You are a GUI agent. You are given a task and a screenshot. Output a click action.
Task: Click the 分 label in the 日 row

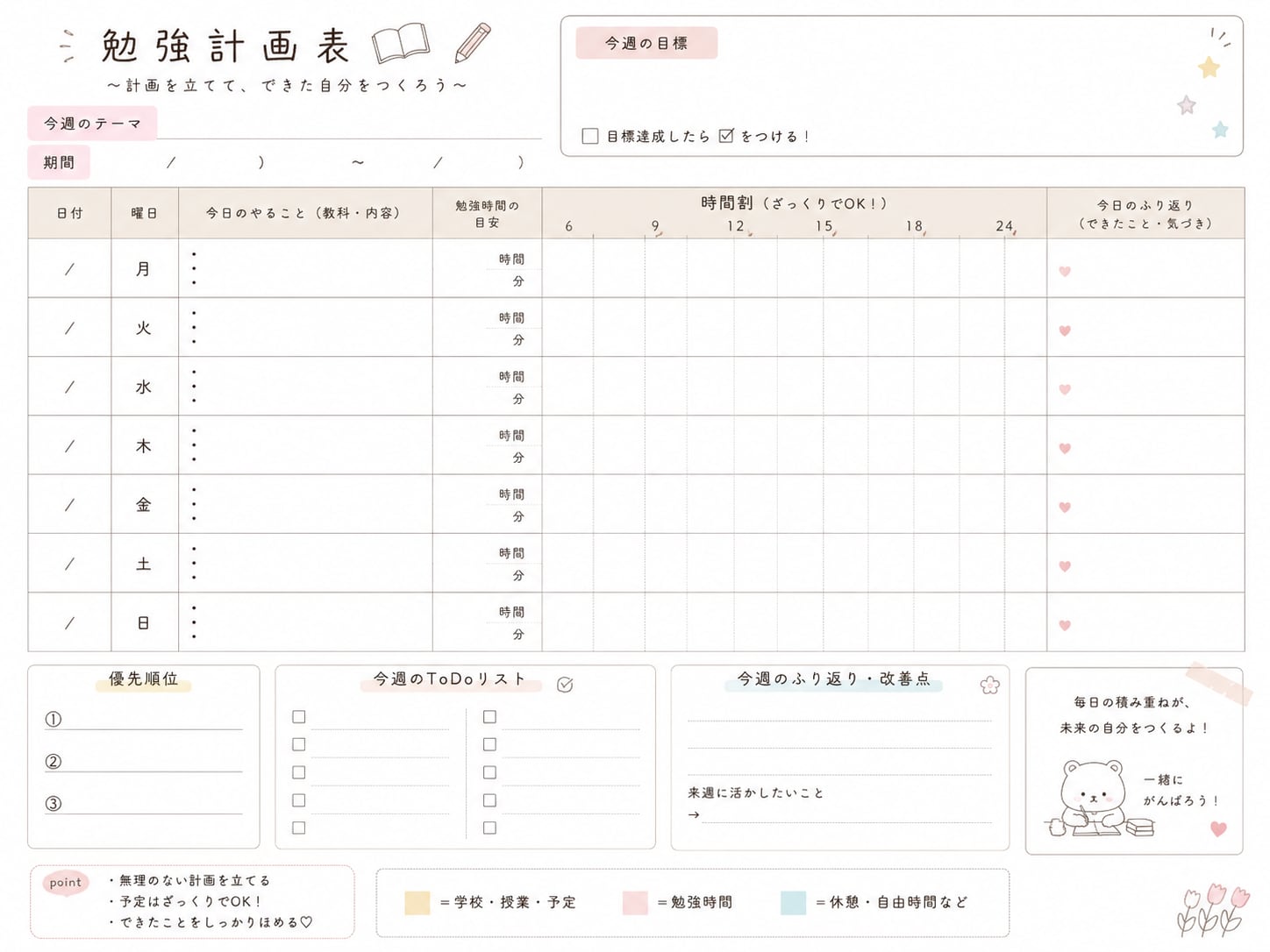[x=518, y=634]
